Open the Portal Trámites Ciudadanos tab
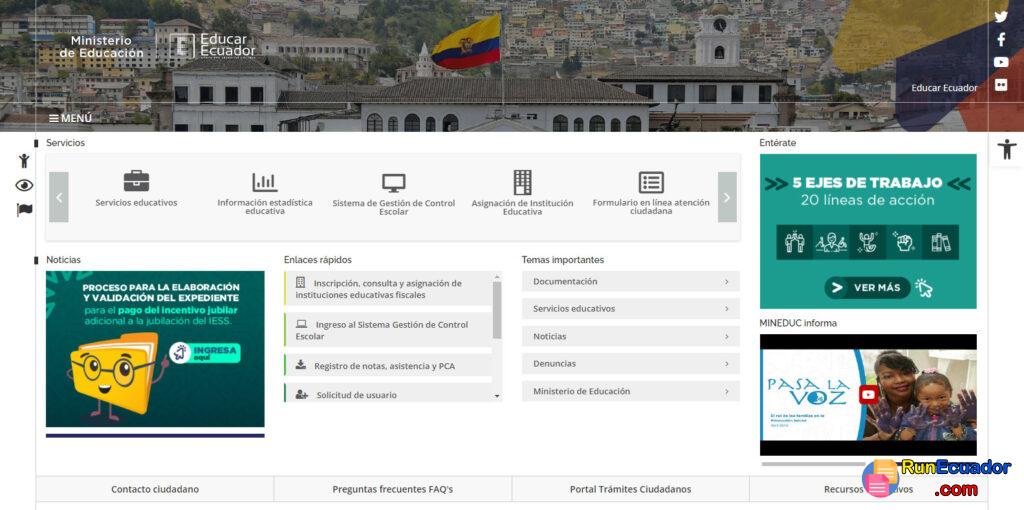Image resolution: width=1024 pixels, height=510 pixels. coord(630,489)
